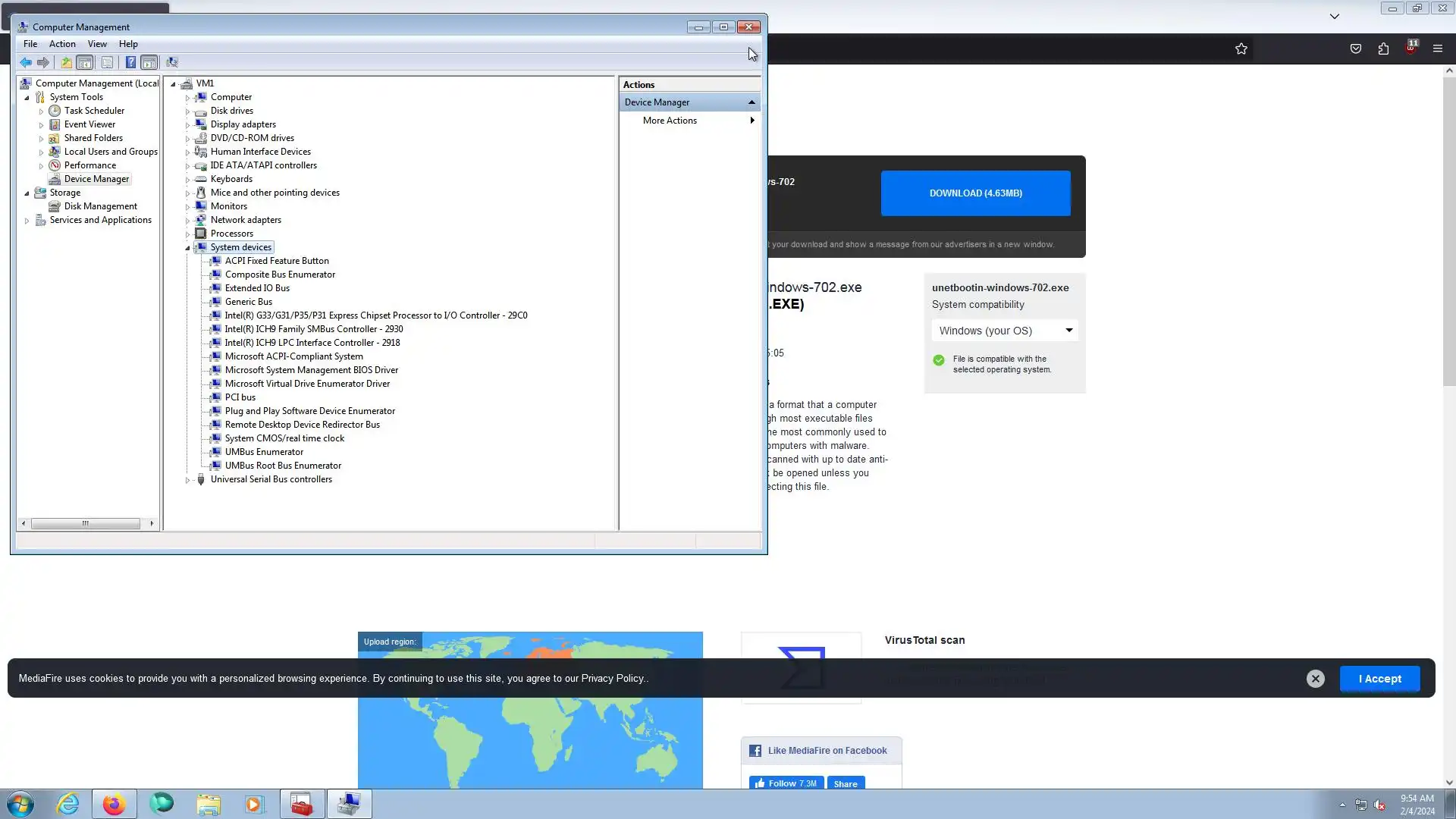
Task: Collapse the System devices tree node
Action: pyautogui.click(x=187, y=248)
